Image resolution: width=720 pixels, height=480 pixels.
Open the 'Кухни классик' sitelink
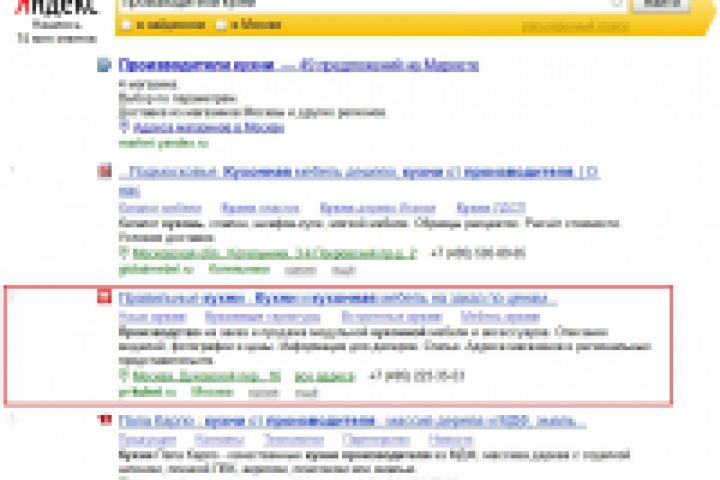(260, 208)
